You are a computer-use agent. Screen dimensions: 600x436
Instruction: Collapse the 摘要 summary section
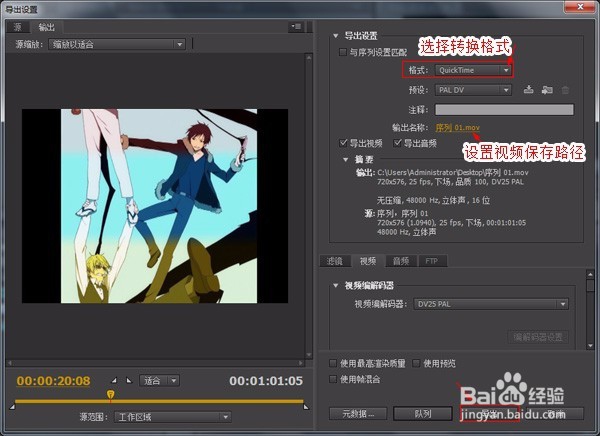point(346,159)
